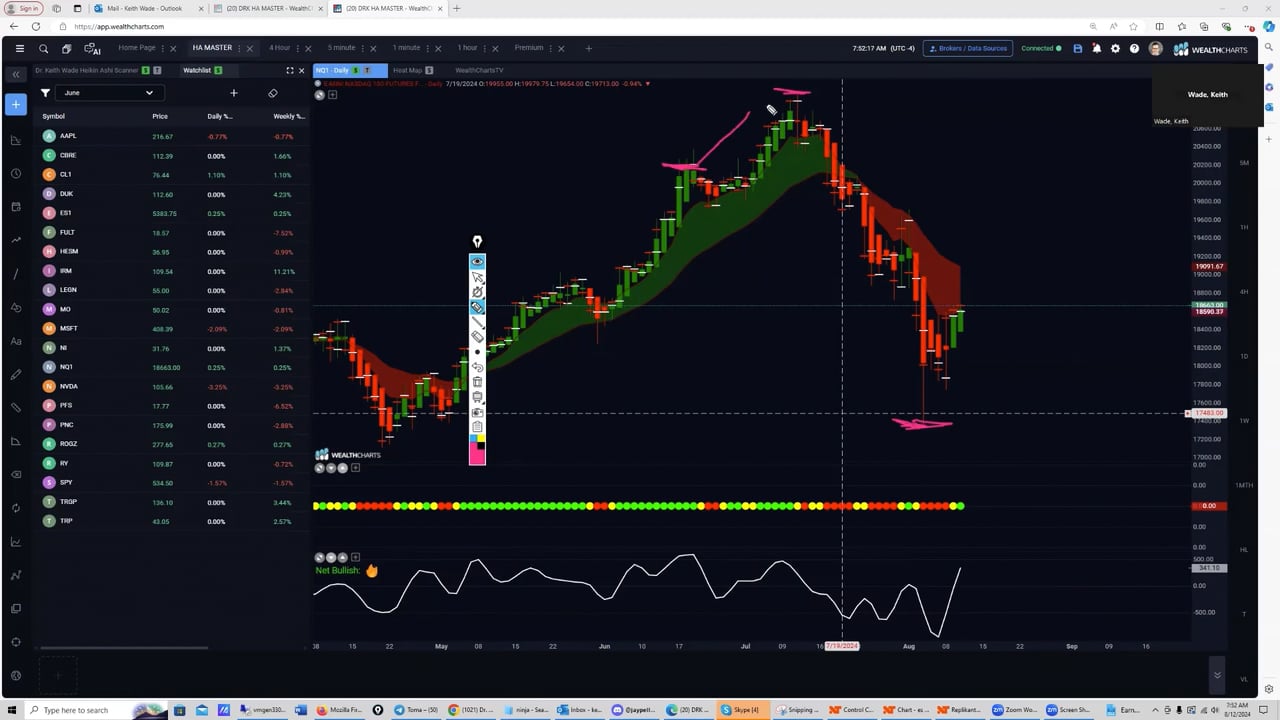Toggle the T badge on NQ1 - Daily tab
The height and width of the screenshot is (720, 1280).
pos(368,70)
